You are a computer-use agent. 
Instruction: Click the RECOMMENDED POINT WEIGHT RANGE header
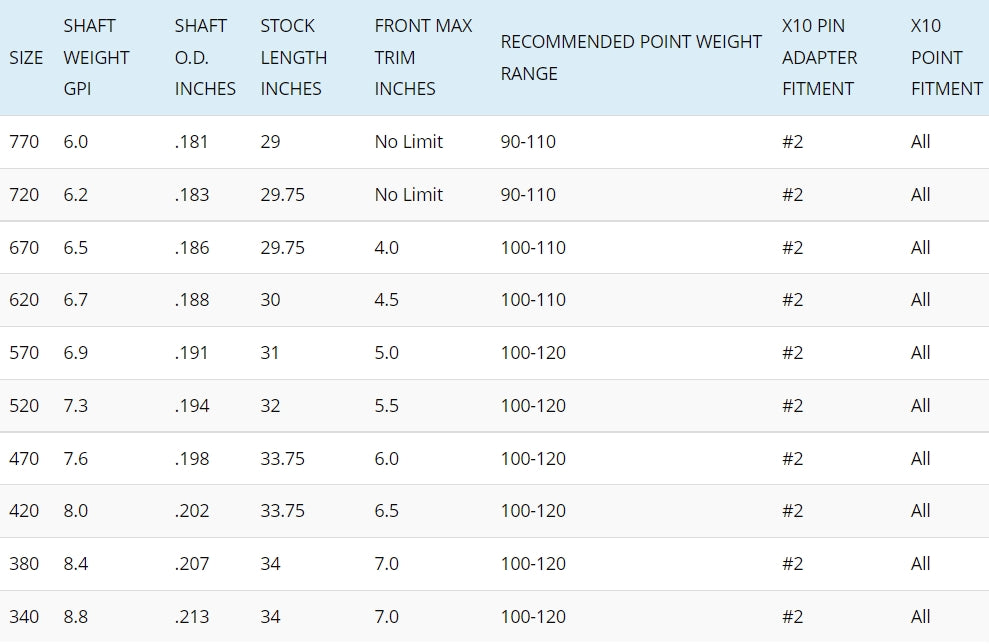pyautogui.click(x=631, y=57)
